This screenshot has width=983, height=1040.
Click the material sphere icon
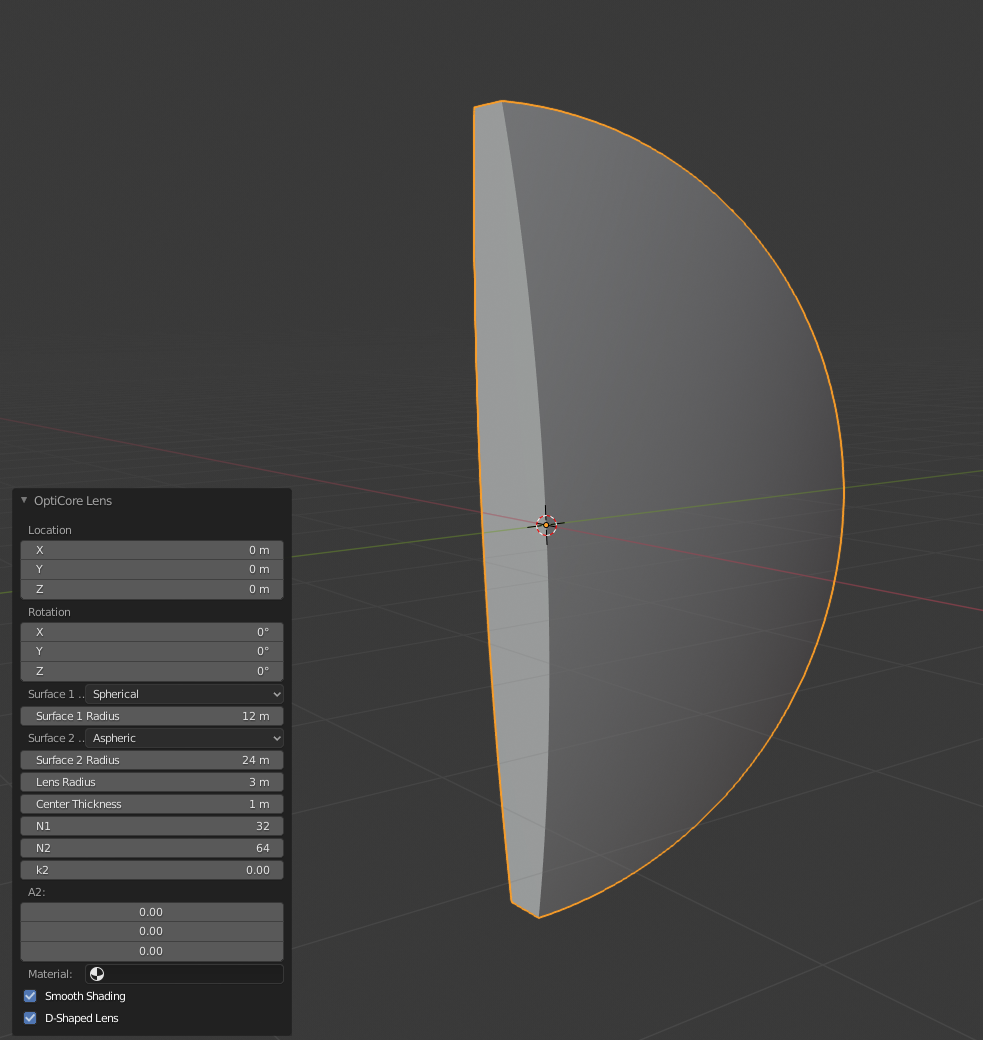coord(97,974)
